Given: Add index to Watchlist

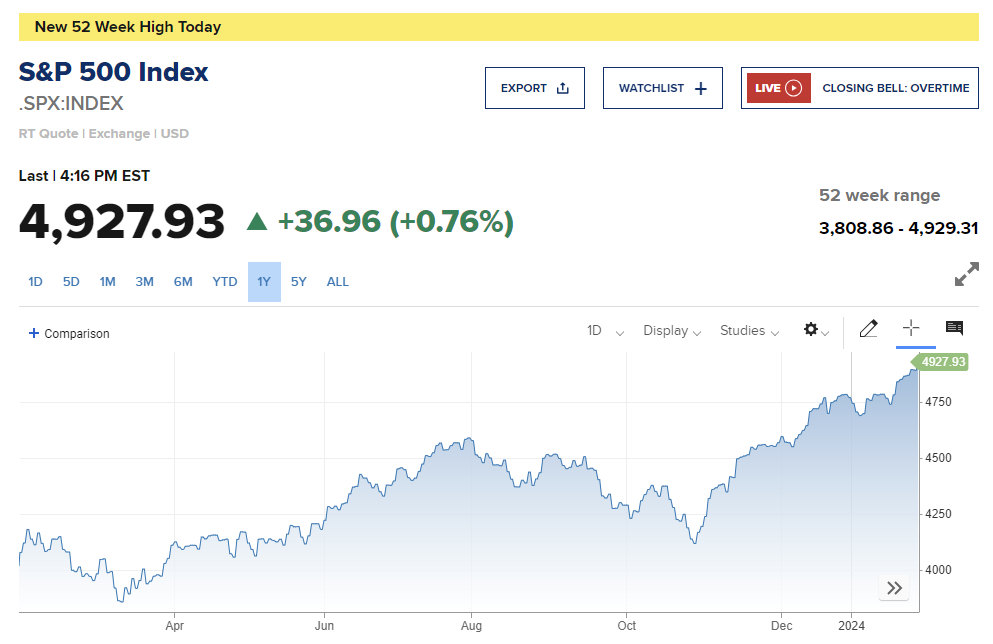Looking at the screenshot, I should [x=662, y=88].
